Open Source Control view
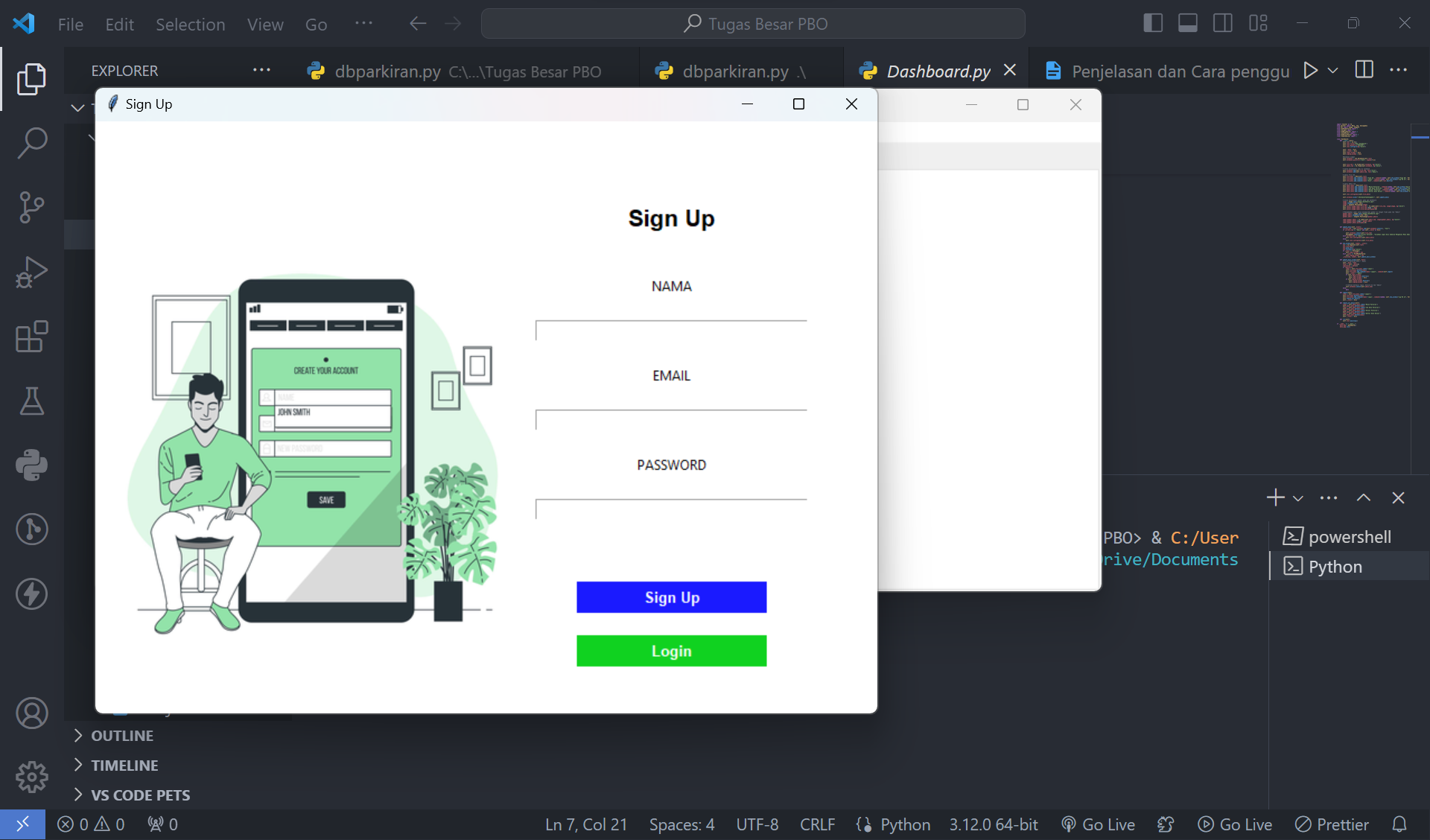Screen dimensions: 1430x840 [x=31, y=207]
